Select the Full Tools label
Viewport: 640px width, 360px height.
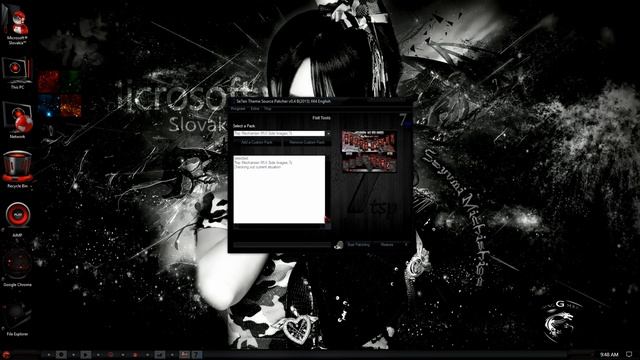tap(321, 118)
